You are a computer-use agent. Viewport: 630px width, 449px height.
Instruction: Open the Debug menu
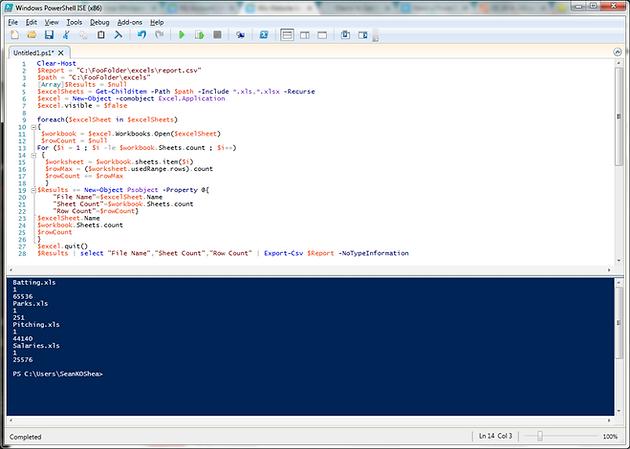click(x=99, y=22)
